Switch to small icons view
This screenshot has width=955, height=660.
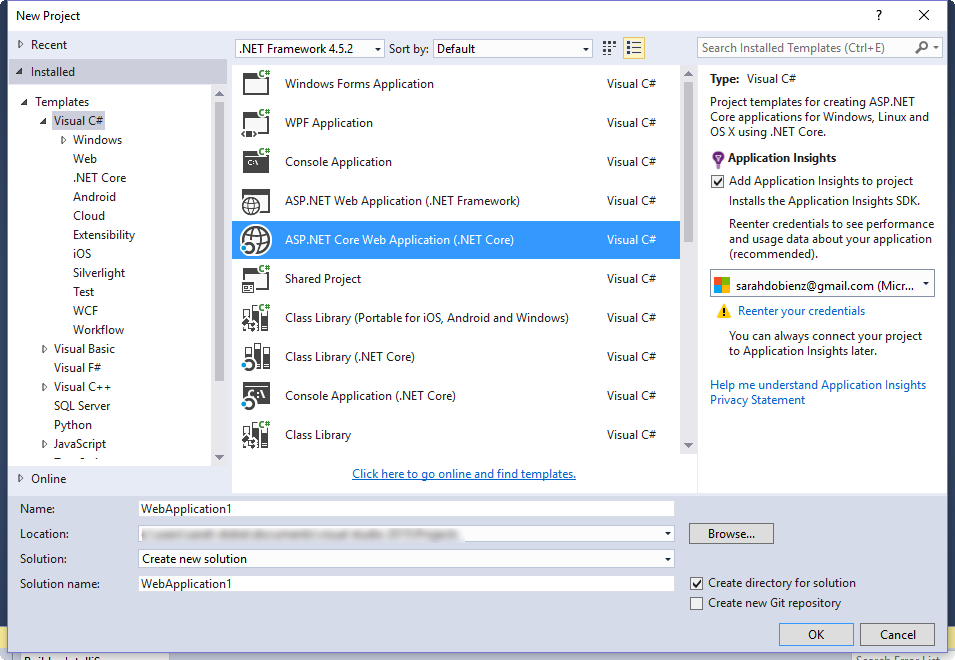(x=609, y=48)
